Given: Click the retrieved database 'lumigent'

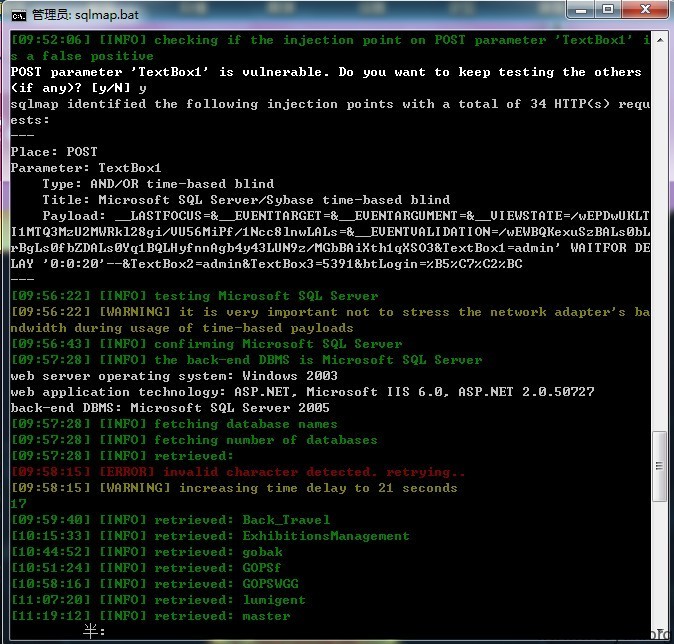Looking at the screenshot, I should point(274,600).
